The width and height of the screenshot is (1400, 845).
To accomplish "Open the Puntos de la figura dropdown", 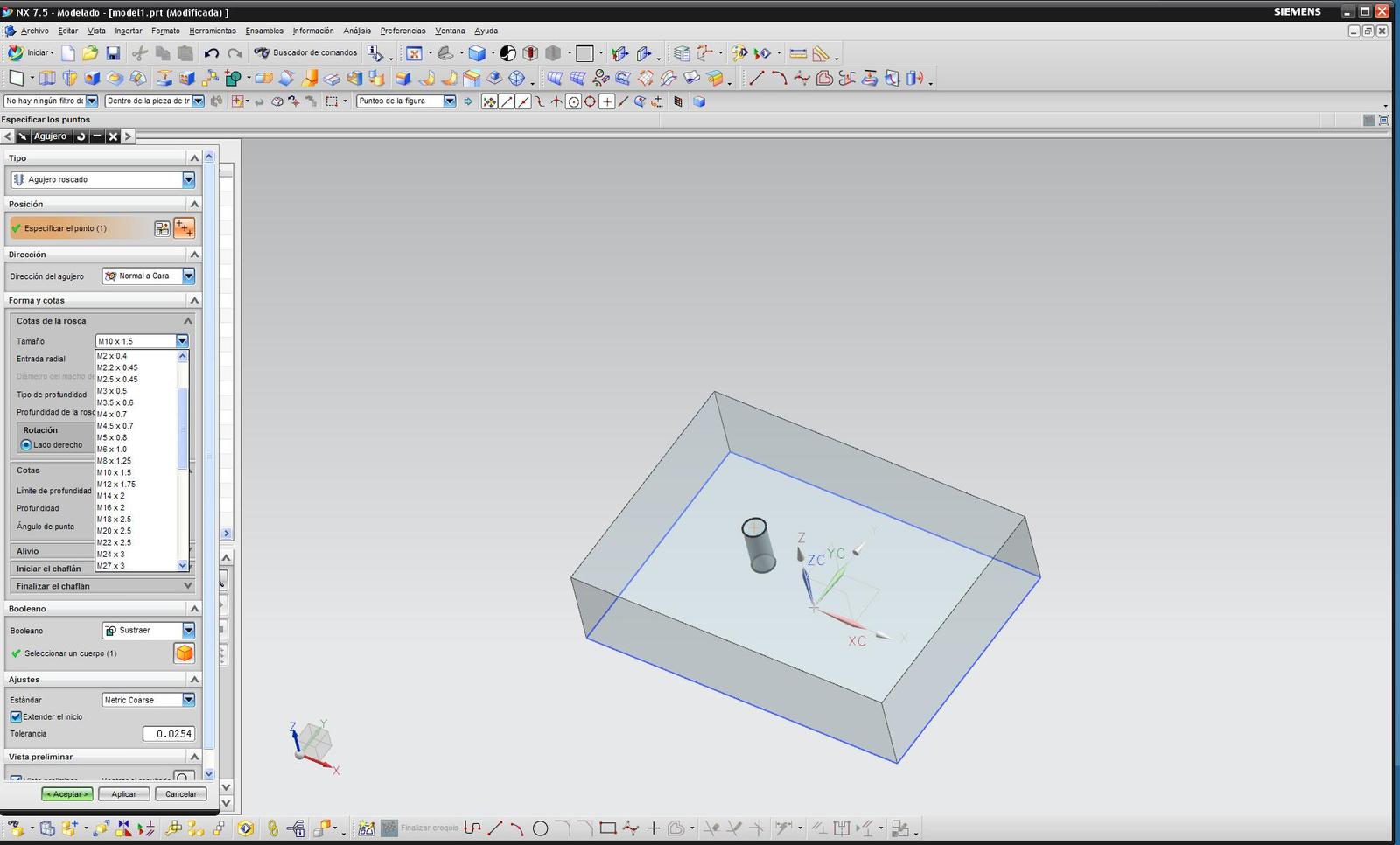I will pos(450,101).
